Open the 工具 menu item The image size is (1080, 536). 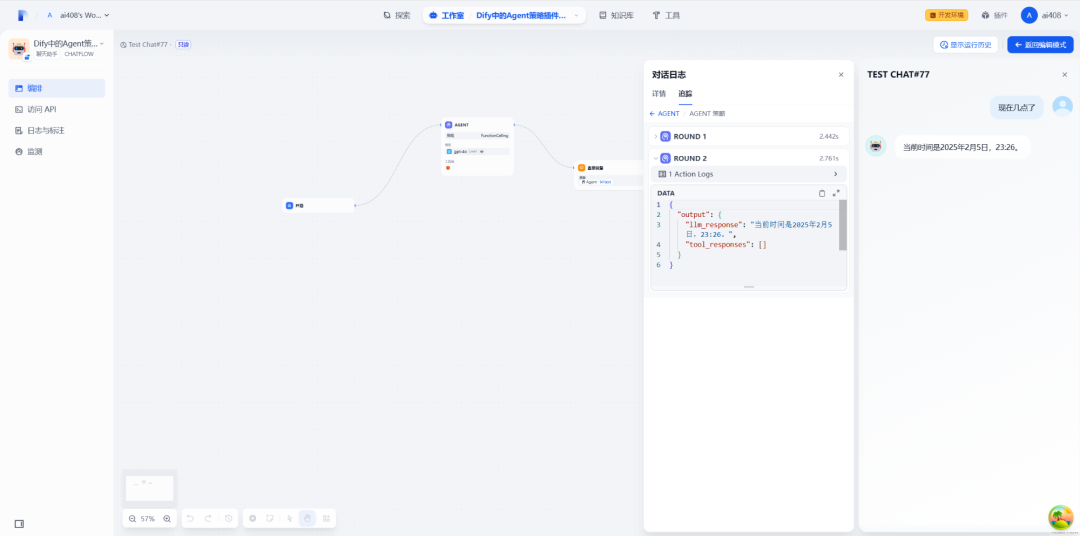click(666, 15)
